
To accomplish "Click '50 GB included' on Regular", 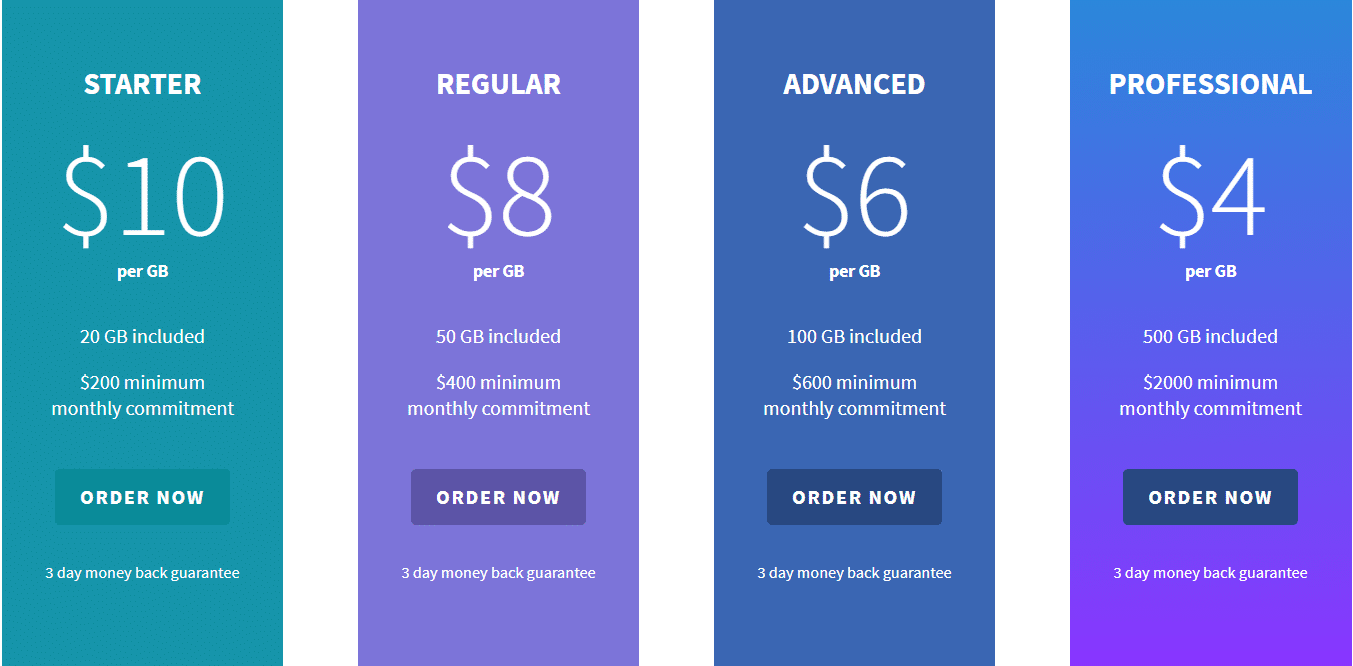I will point(498,336).
